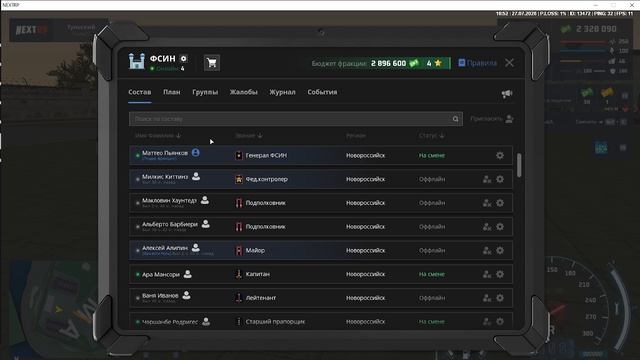Viewport: 640px width, 360px height.
Task: Open the Жалобы tab
Action: 244,92
